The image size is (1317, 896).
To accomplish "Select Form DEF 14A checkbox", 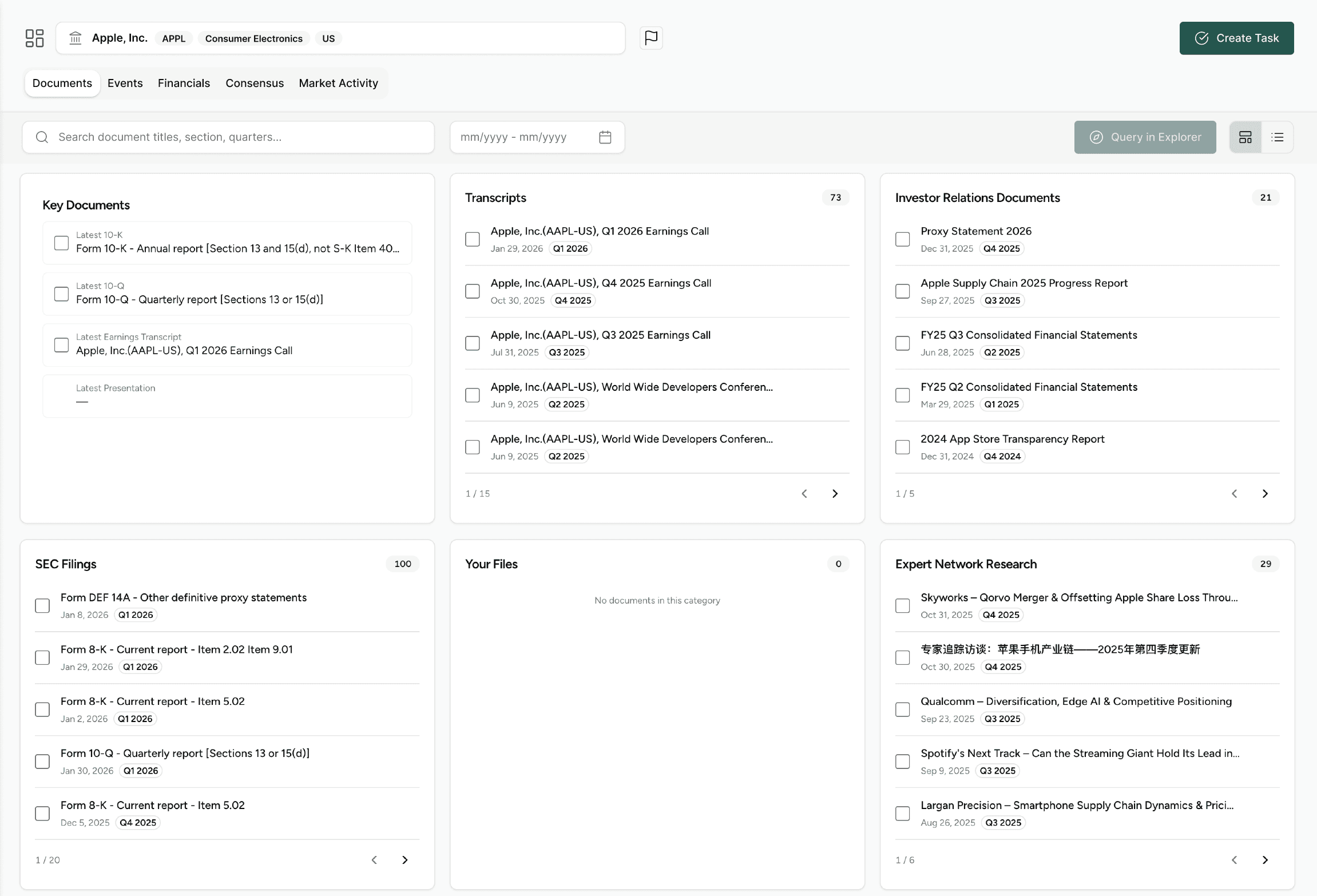I will tap(42, 606).
